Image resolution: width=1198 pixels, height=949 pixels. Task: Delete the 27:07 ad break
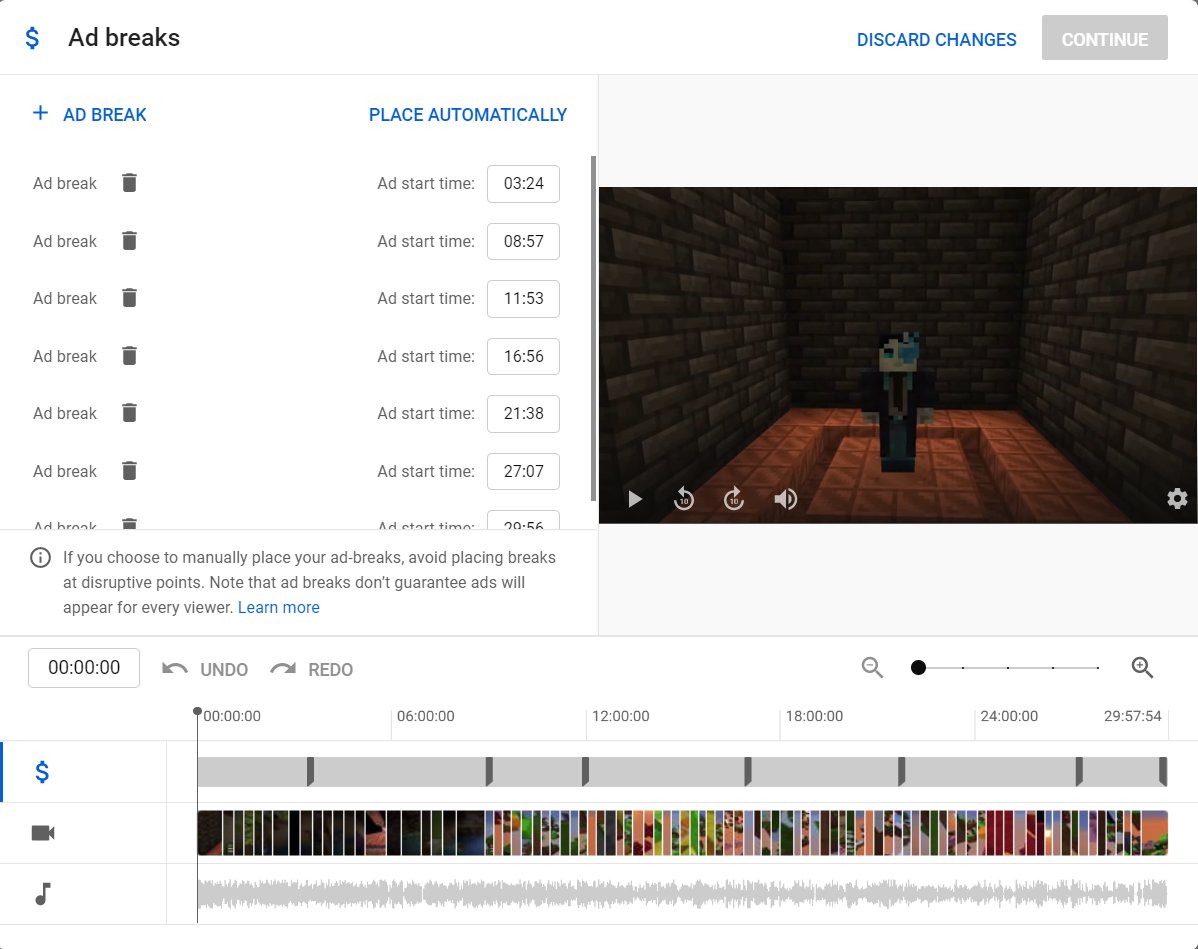[129, 471]
